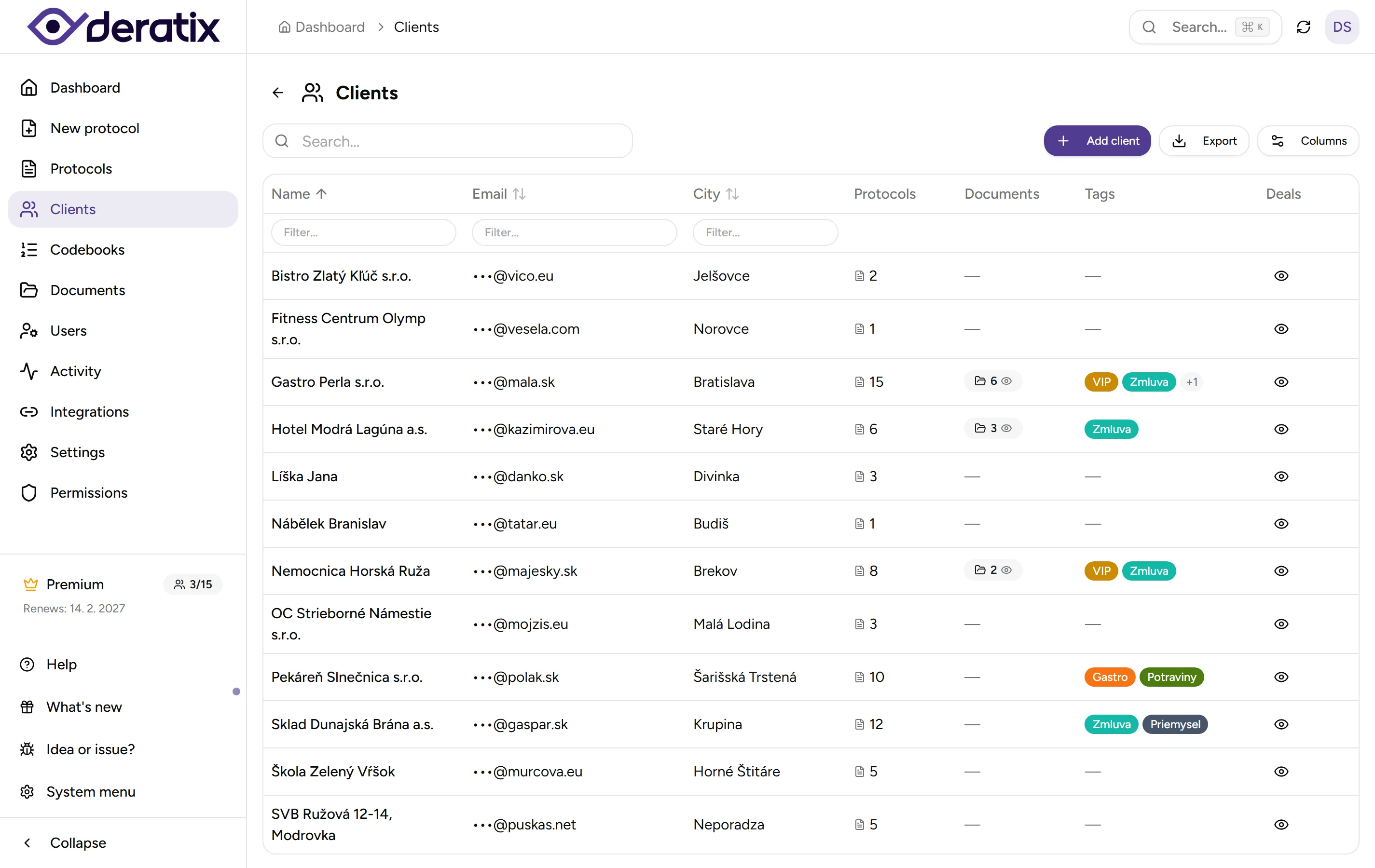Image resolution: width=1375 pixels, height=868 pixels.
Task: Click the VIP tag on Nemocnica Horská Ruža
Action: pyautogui.click(x=1100, y=570)
